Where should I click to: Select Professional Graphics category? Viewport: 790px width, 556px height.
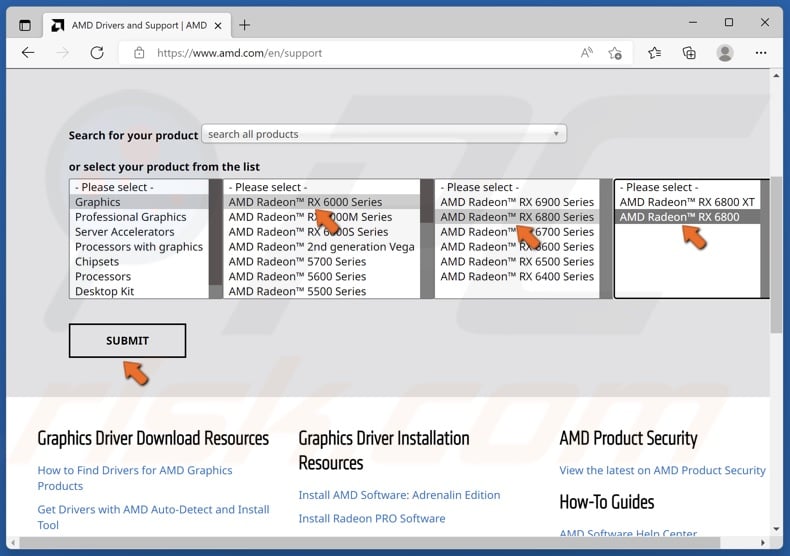[x=139, y=217]
